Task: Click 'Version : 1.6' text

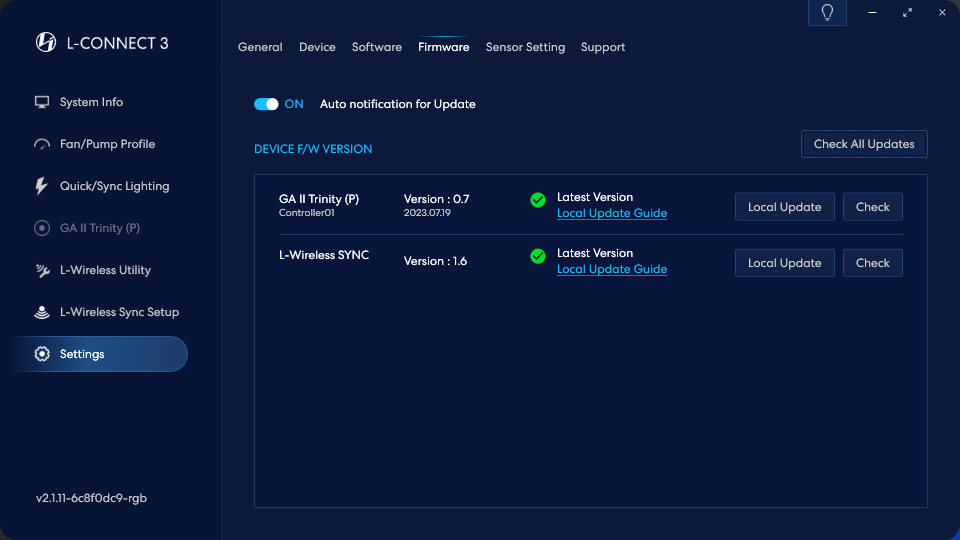Action: pos(435,261)
